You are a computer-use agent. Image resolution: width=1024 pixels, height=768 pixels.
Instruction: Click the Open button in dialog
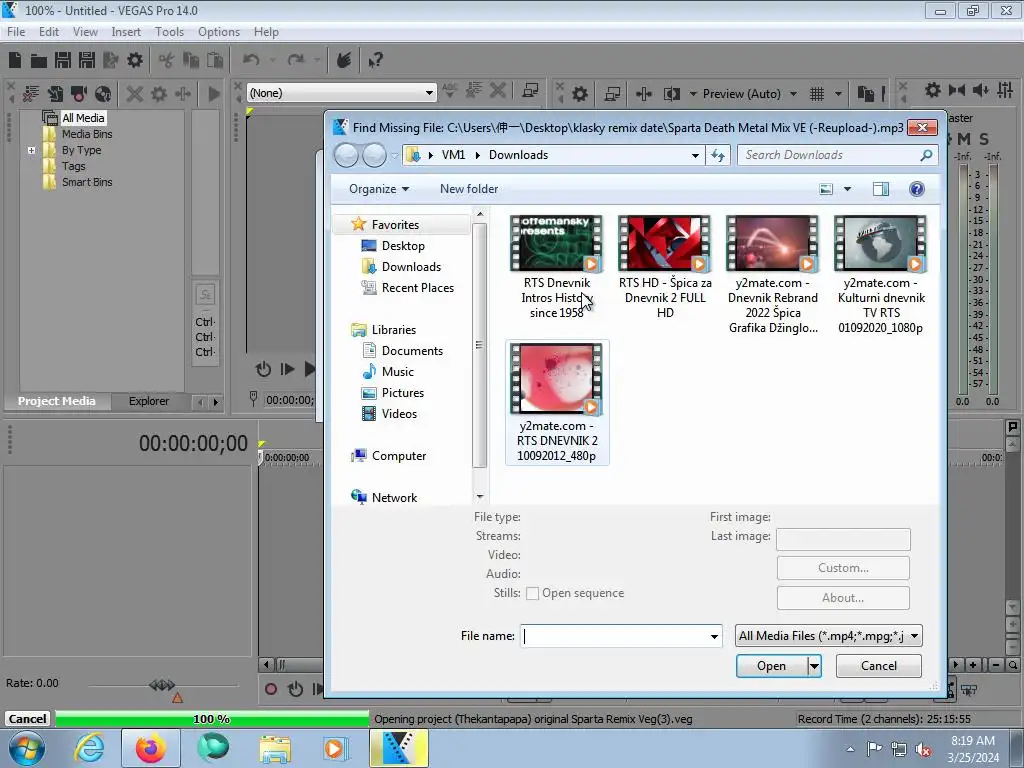tap(771, 666)
